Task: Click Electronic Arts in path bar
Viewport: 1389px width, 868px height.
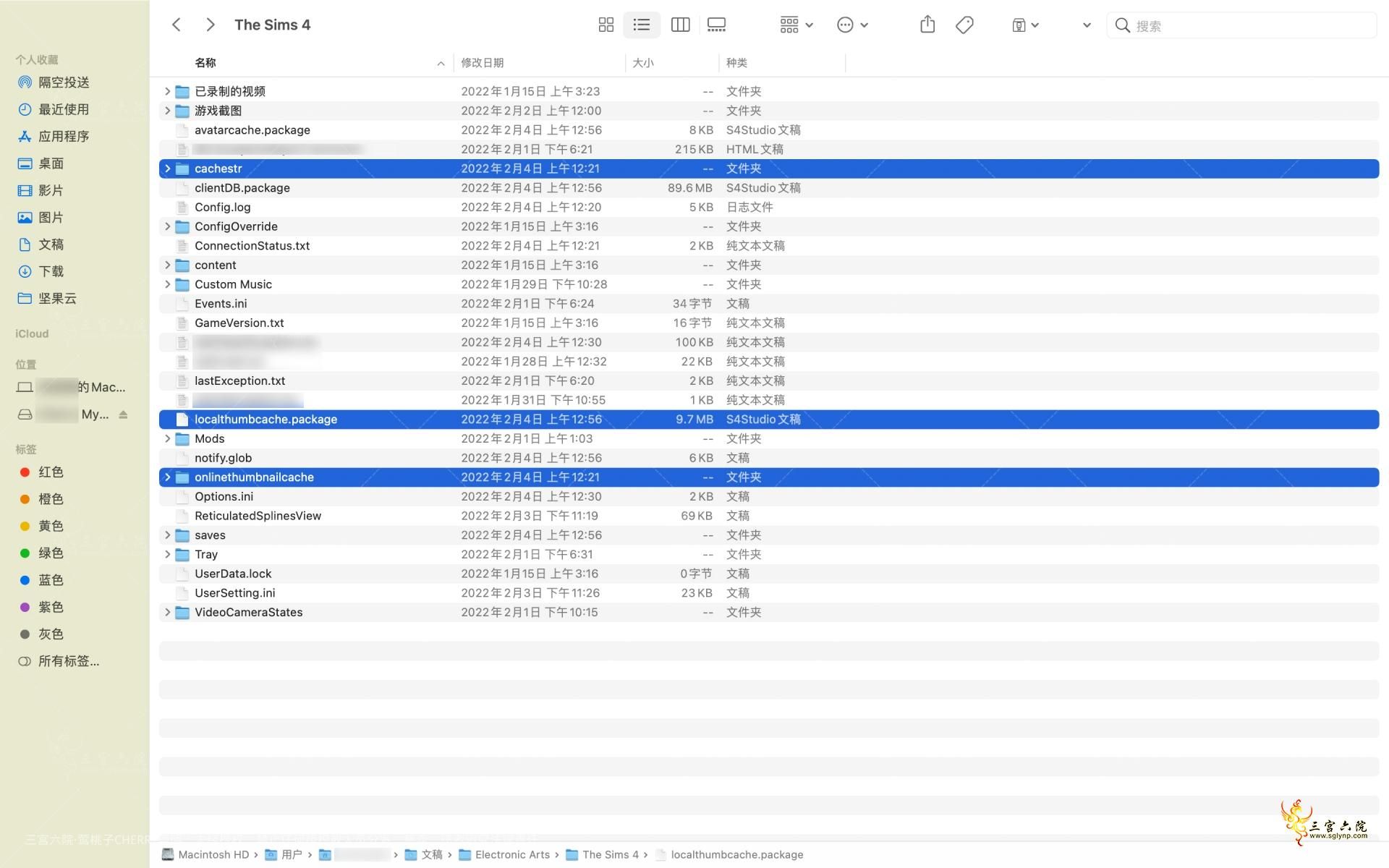Action: tap(504, 854)
